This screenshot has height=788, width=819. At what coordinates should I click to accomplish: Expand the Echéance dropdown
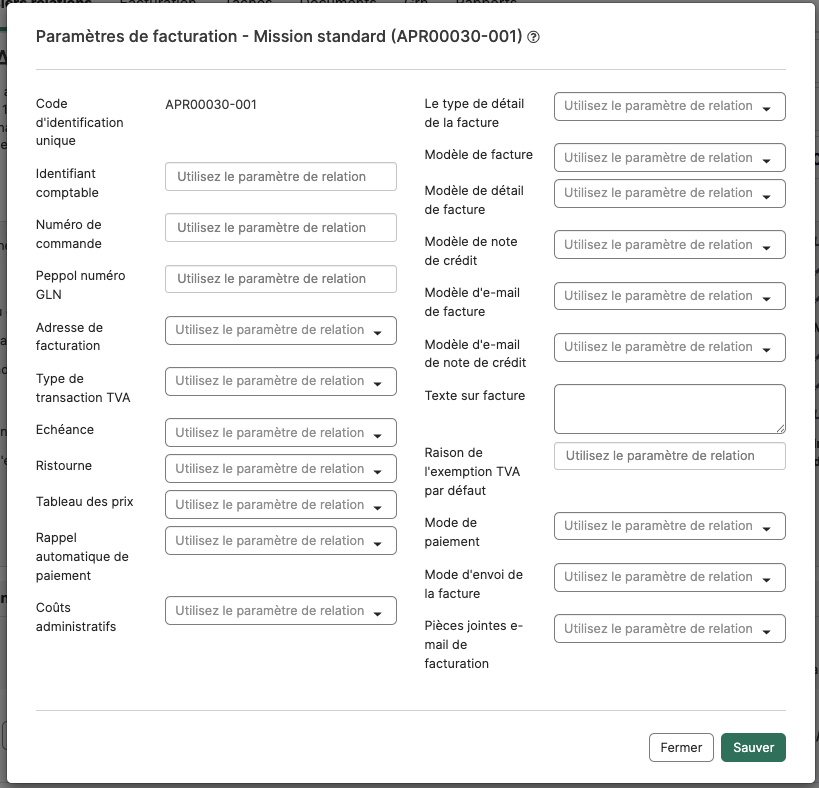[280, 432]
